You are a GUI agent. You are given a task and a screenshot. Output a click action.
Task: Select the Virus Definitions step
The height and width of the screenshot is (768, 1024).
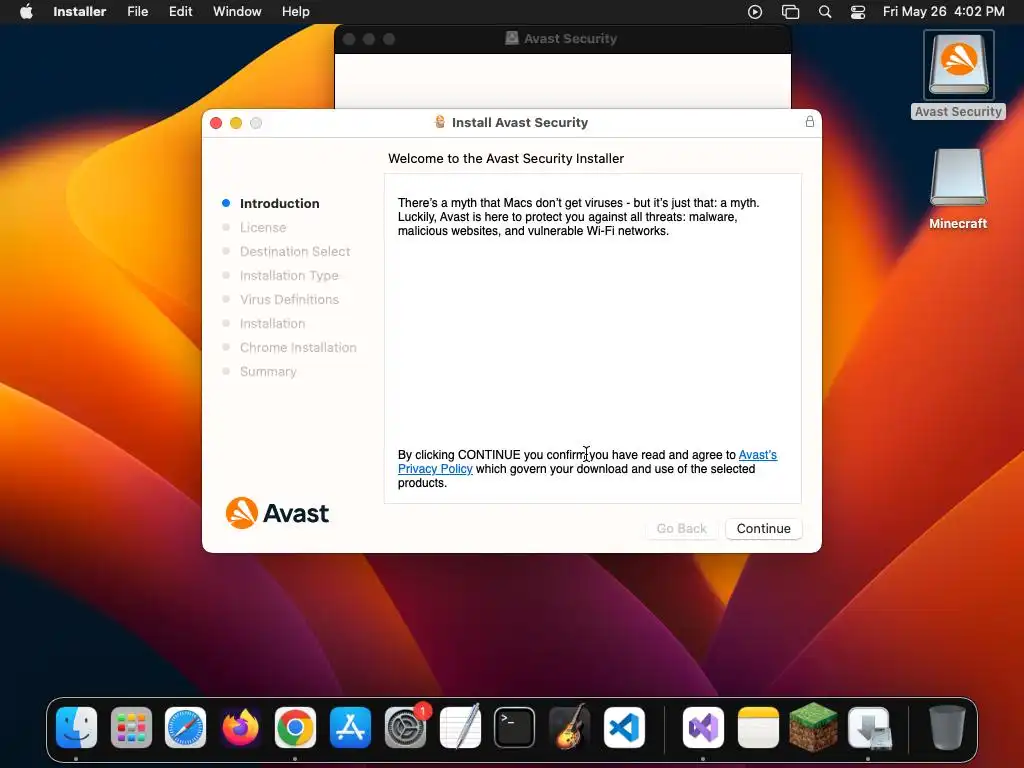coord(289,299)
